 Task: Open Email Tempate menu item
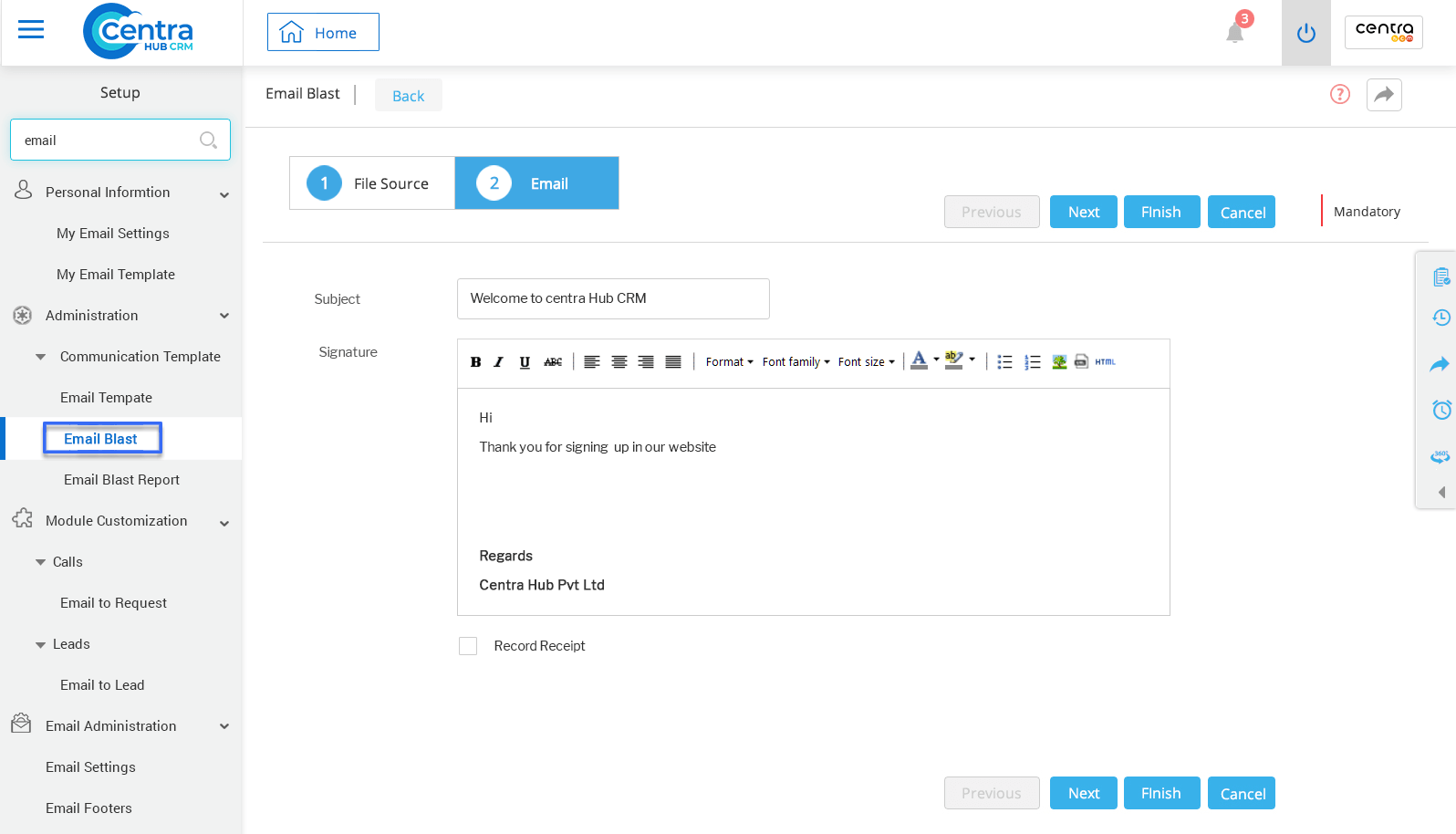coord(106,398)
